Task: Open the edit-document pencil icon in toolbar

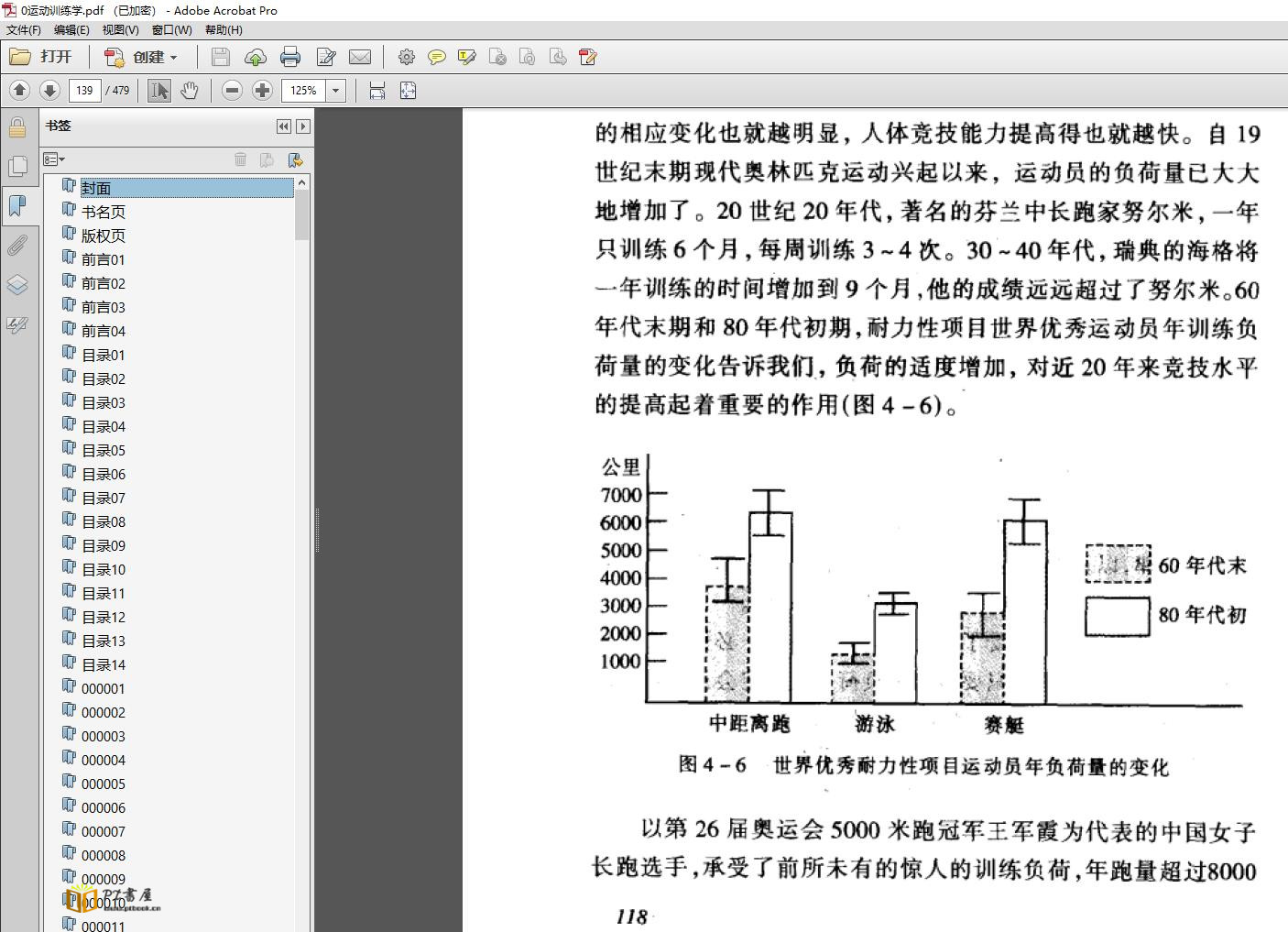Action: [325, 57]
